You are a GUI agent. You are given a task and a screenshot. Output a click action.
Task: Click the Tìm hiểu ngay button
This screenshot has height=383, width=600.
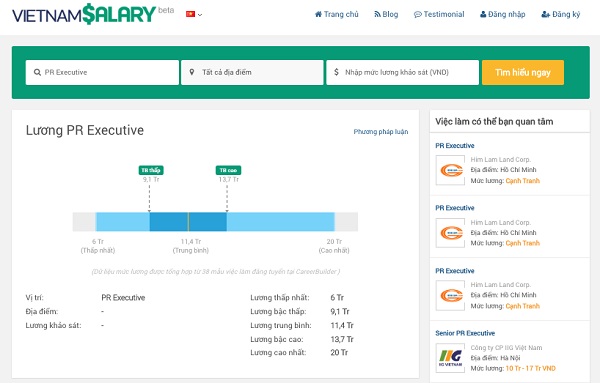pyautogui.click(x=523, y=72)
